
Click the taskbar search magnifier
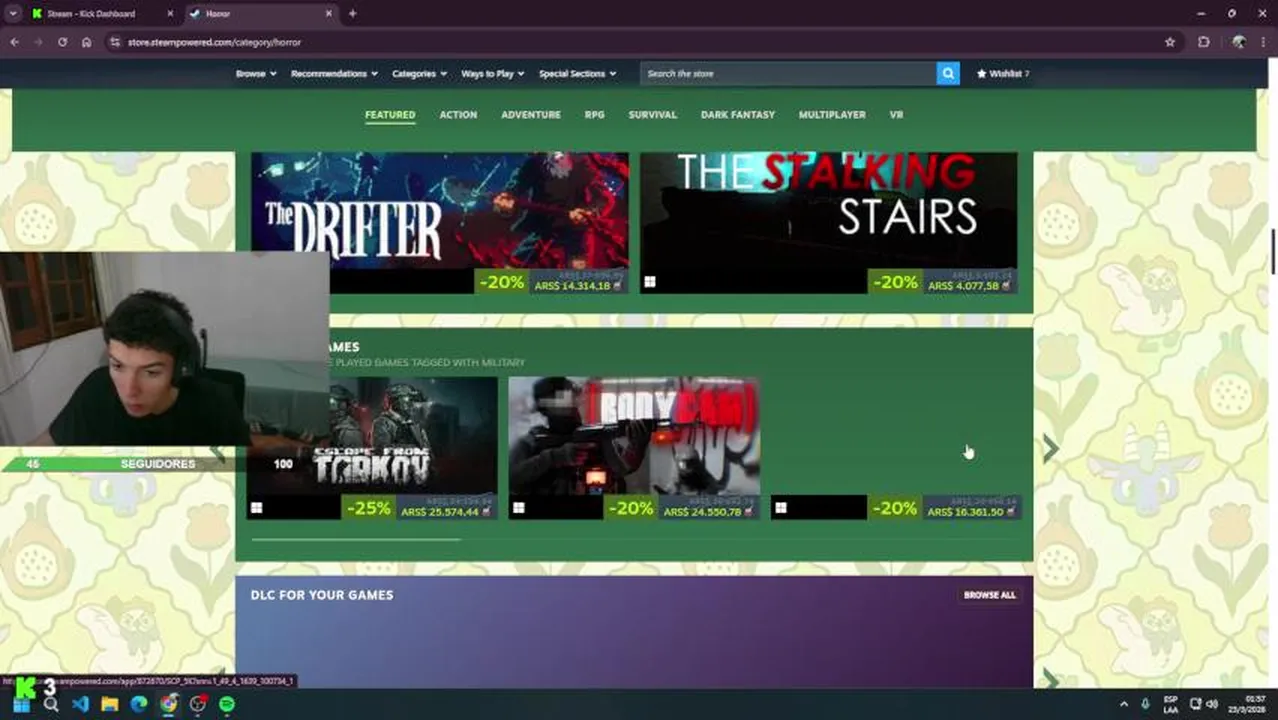[x=51, y=704]
